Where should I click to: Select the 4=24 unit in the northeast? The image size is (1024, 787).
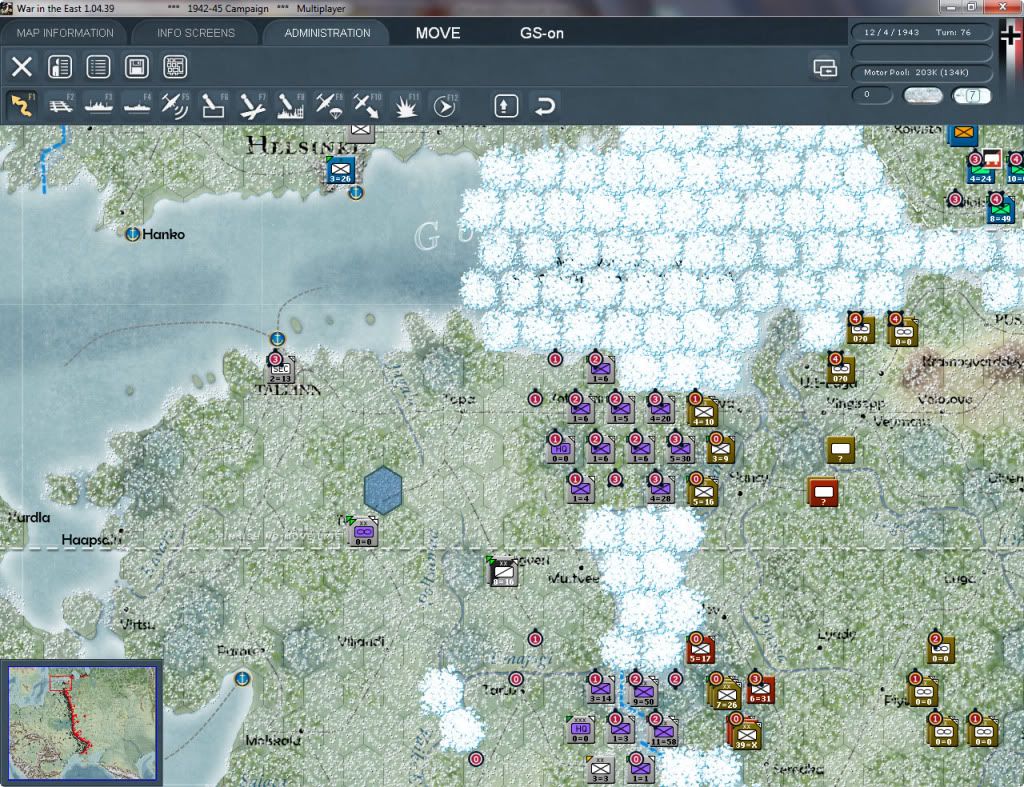pos(980,169)
